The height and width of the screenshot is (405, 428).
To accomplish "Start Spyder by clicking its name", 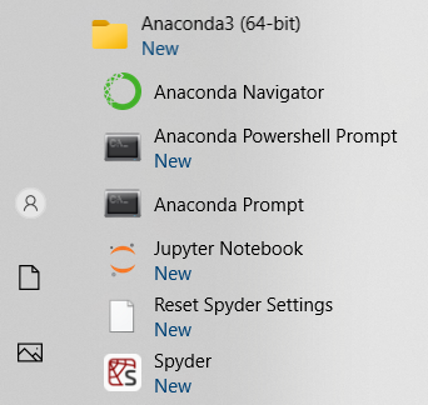I will [183, 362].
